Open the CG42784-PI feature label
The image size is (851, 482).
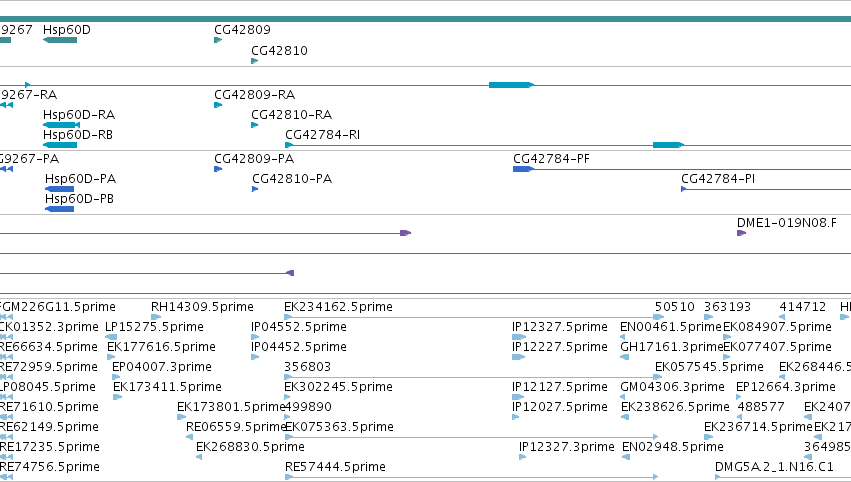pos(717,179)
